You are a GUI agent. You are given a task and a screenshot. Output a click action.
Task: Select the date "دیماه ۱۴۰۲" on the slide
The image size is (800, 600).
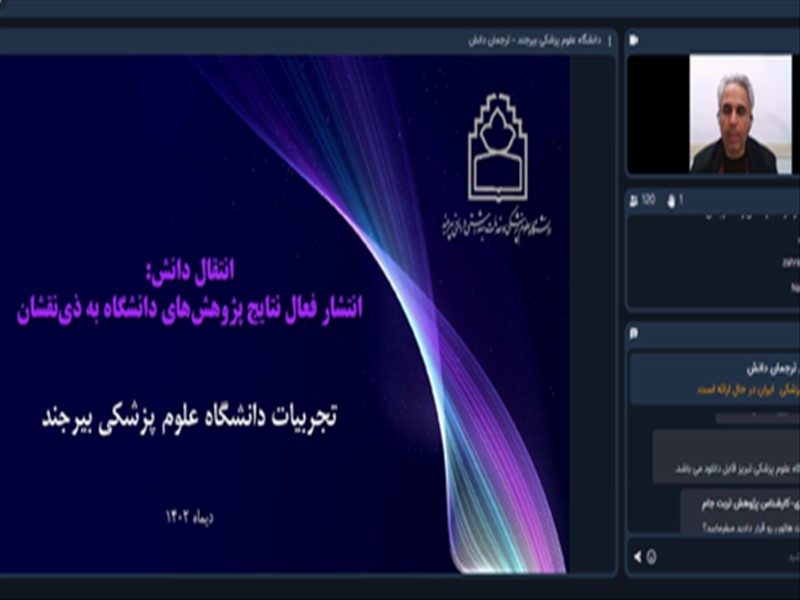[190, 517]
